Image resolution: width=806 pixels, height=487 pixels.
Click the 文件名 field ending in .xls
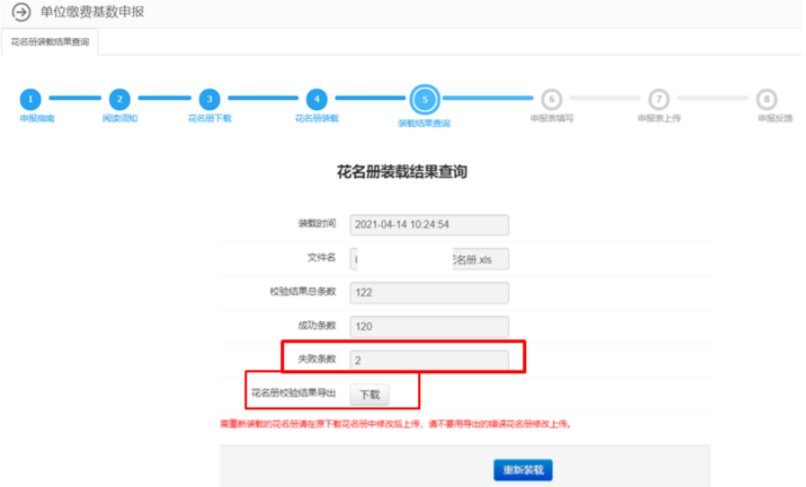(429, 259)
